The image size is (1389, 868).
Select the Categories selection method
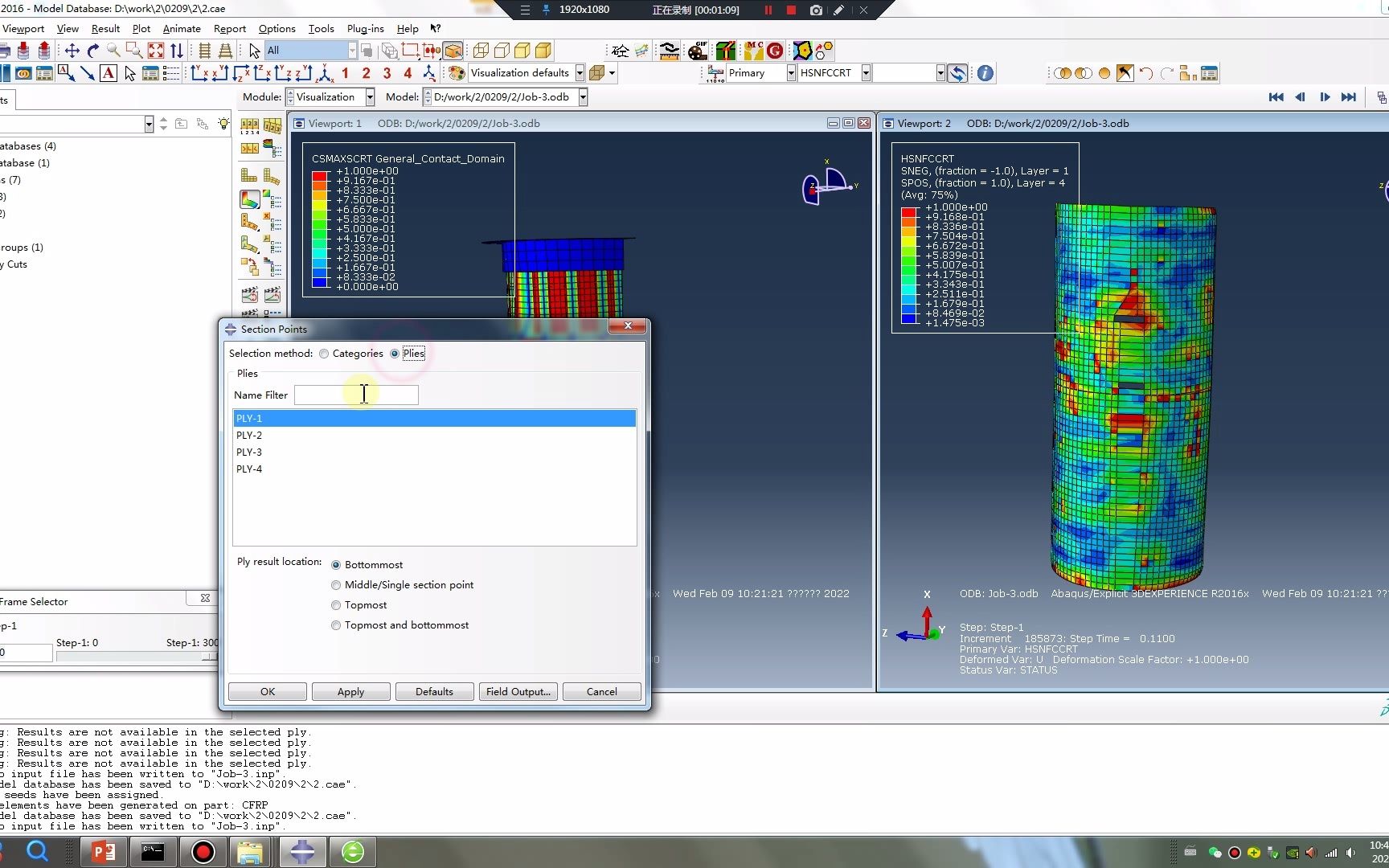tap(324, 354)
